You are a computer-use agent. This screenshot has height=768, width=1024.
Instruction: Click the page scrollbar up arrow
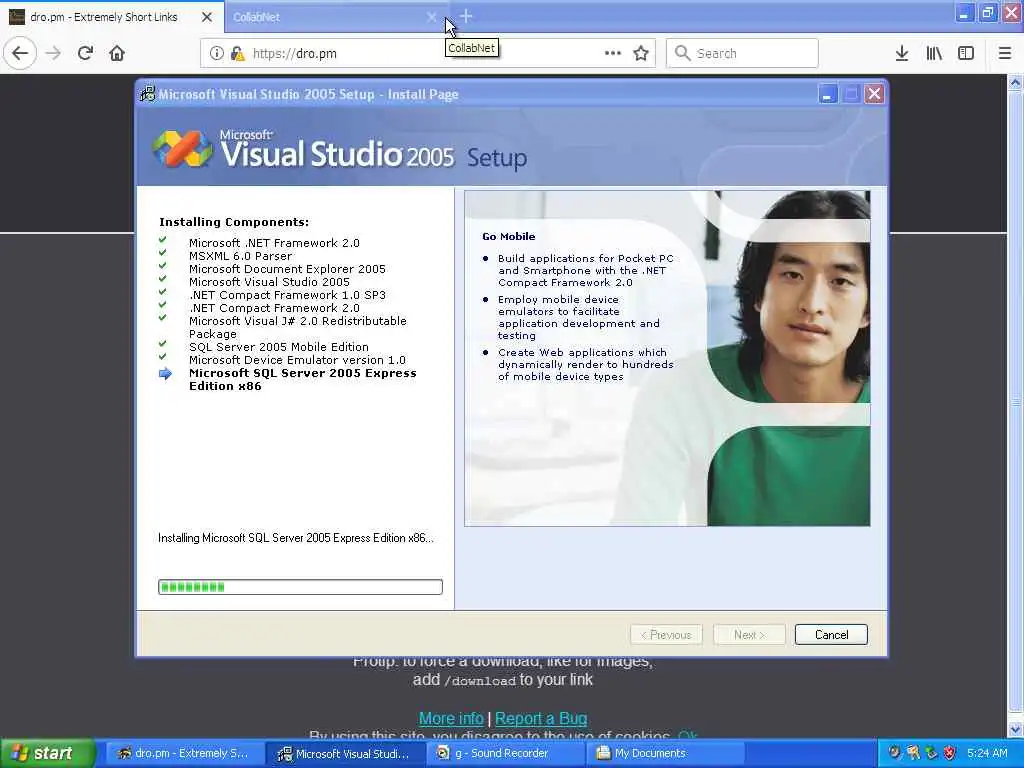coord(1015,82)
